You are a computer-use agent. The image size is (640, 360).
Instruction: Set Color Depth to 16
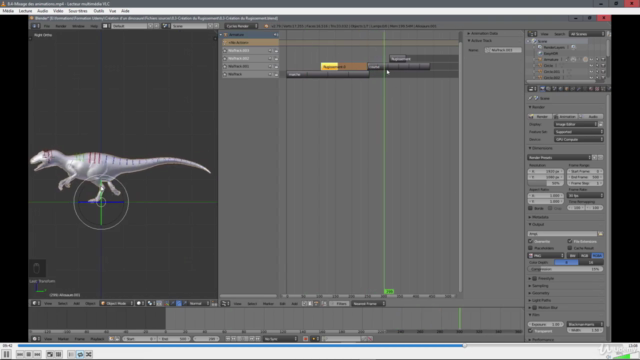click(x=591, y=262)
